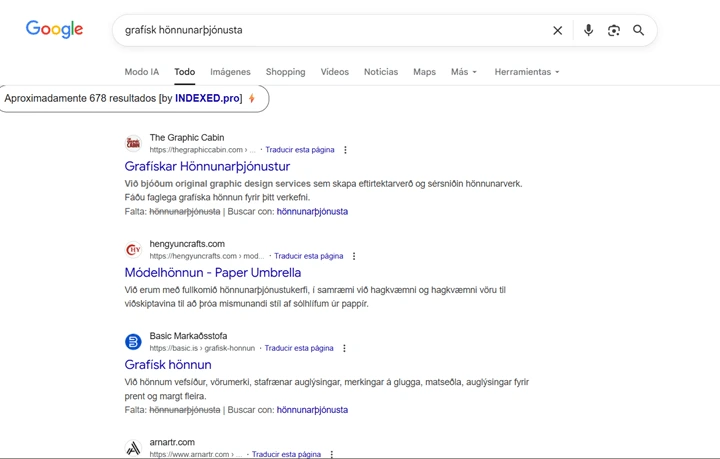720x459 pixels.
Task: Click The Graphic Cabin favicon
Action: pyautogui.click(x=133, y=143)
